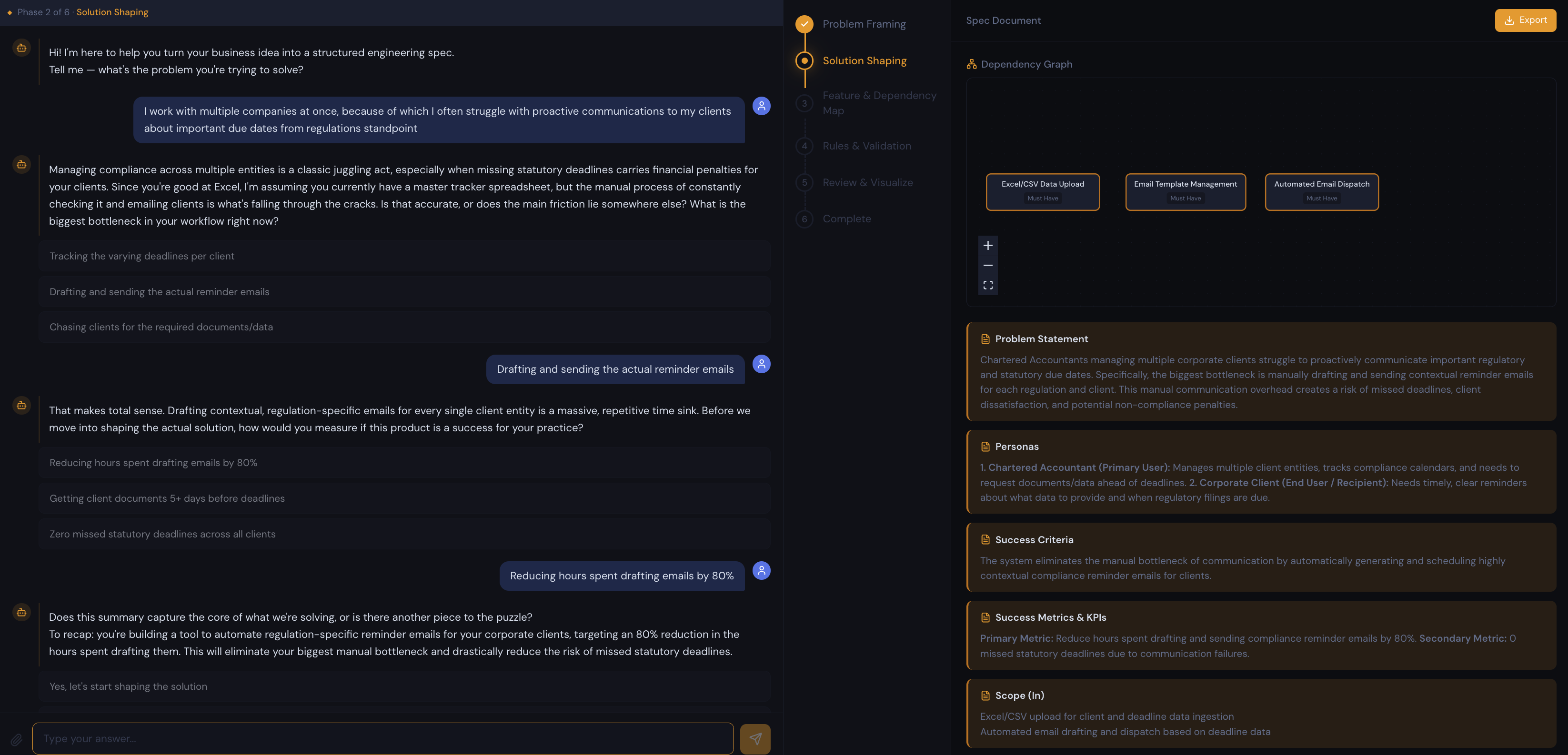
Task: Click the Dependency Graph network icon
Action: click(x=972, y=64)
